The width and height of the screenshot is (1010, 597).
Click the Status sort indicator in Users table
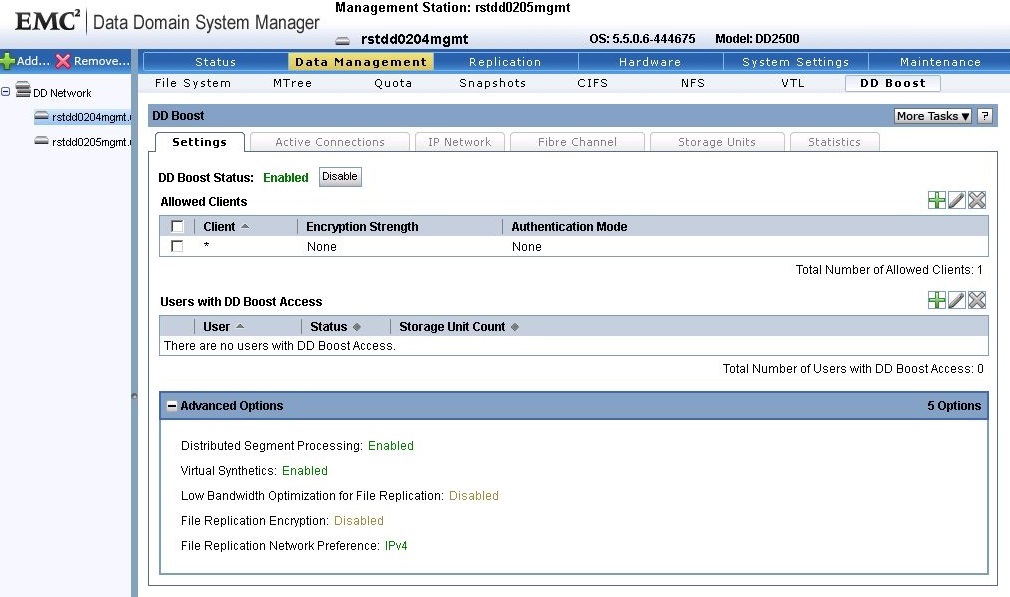358,326
